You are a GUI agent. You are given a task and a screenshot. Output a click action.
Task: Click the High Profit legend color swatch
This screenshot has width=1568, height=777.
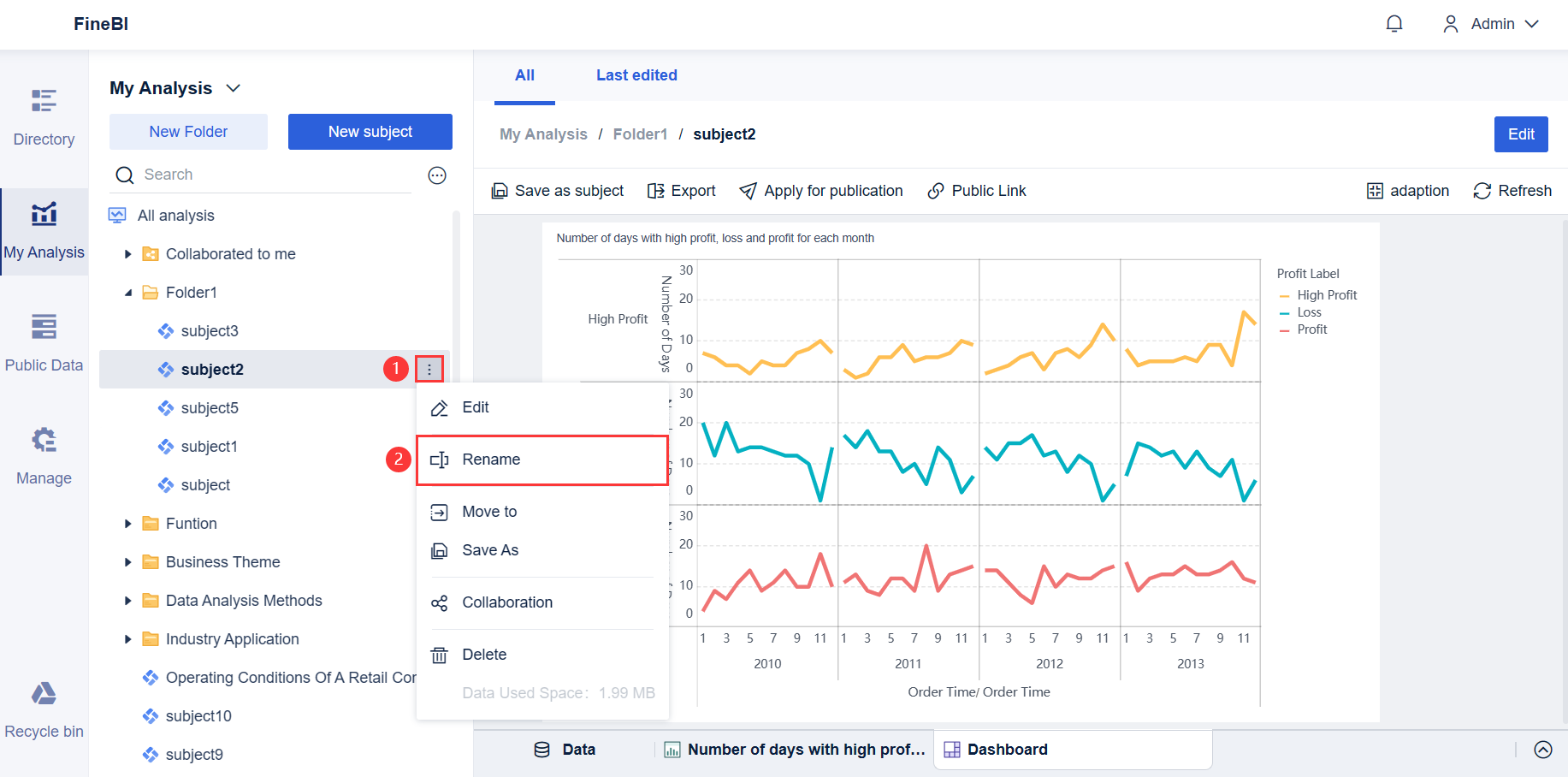click(x=1284, y=295)
